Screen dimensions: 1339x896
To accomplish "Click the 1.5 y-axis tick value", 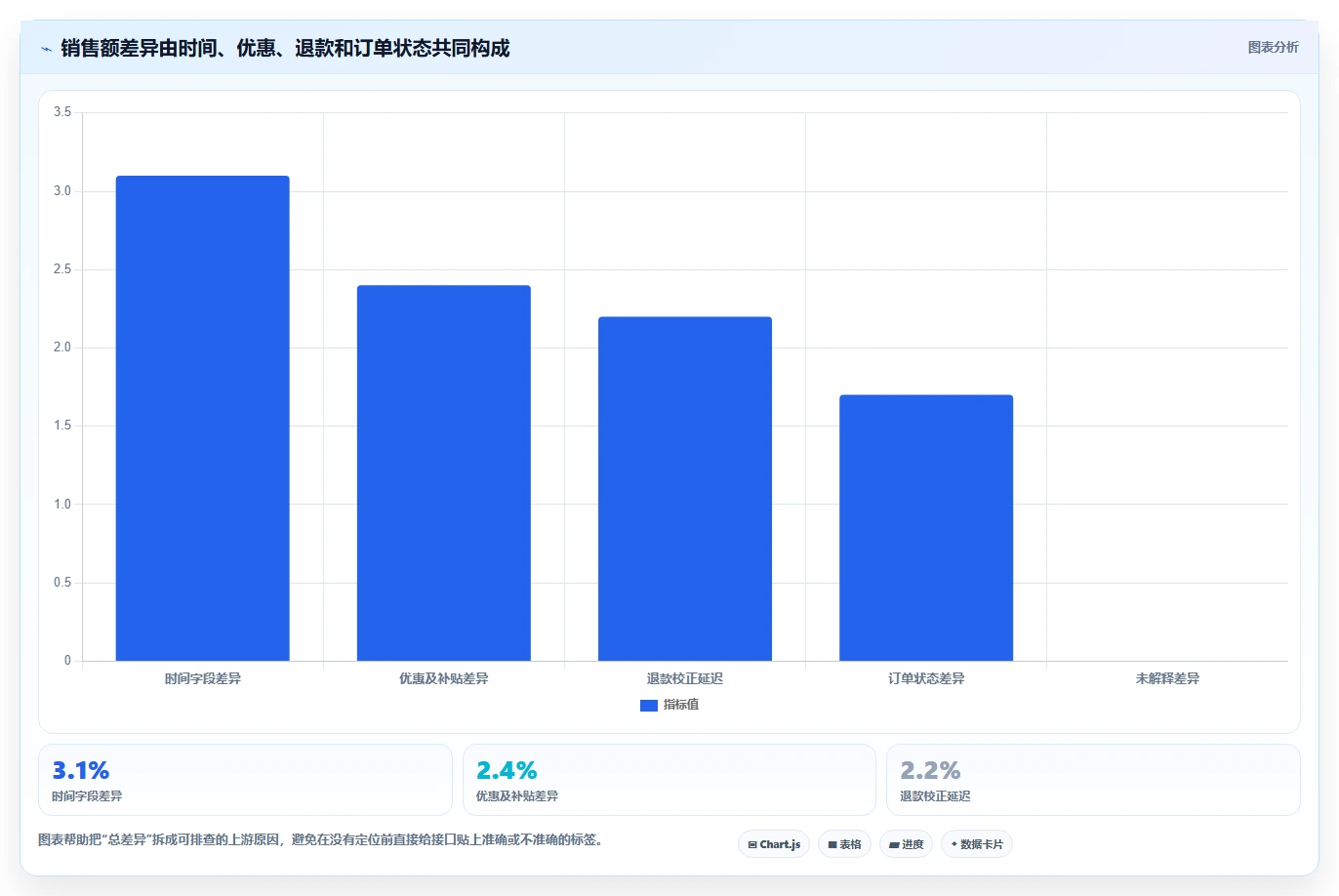I will [62, 426].
